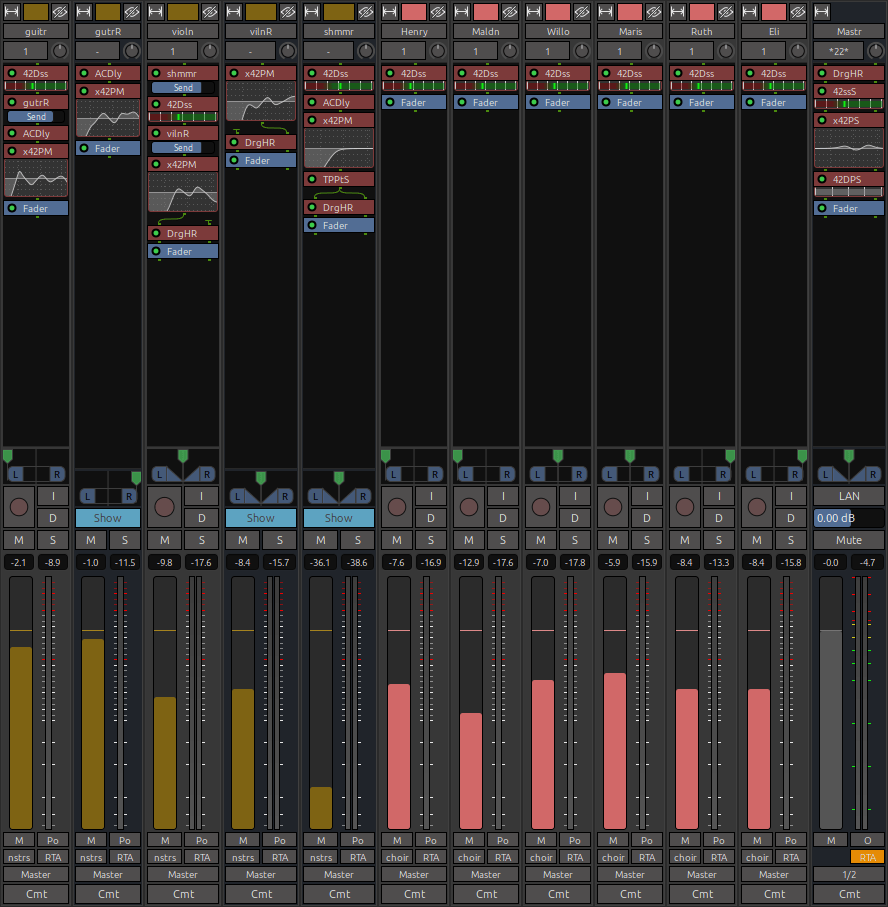This screenshot has width=888, height=907.
Task: Open the x42PM EQ graph on gutrR
Action: coord(108,118)
